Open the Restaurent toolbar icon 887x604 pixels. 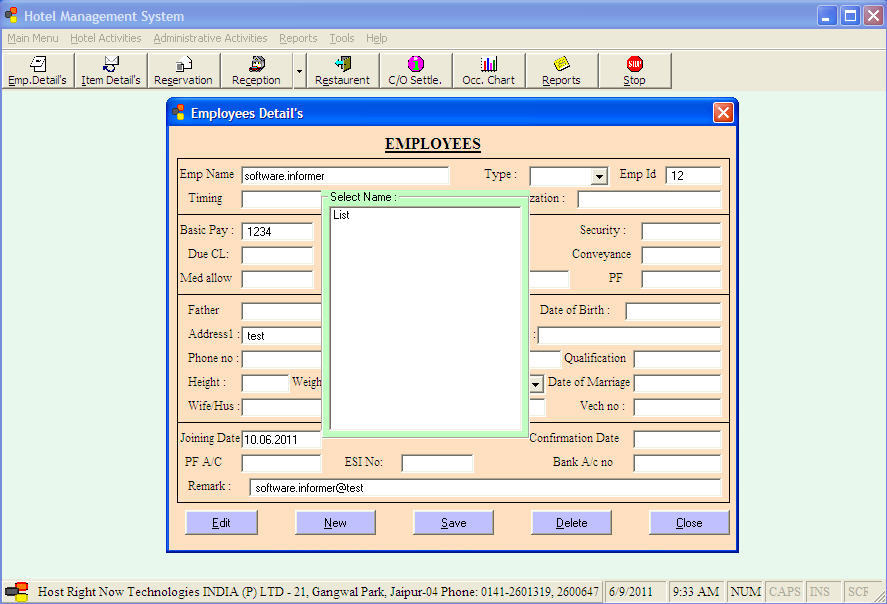click(x=342, y=70)
